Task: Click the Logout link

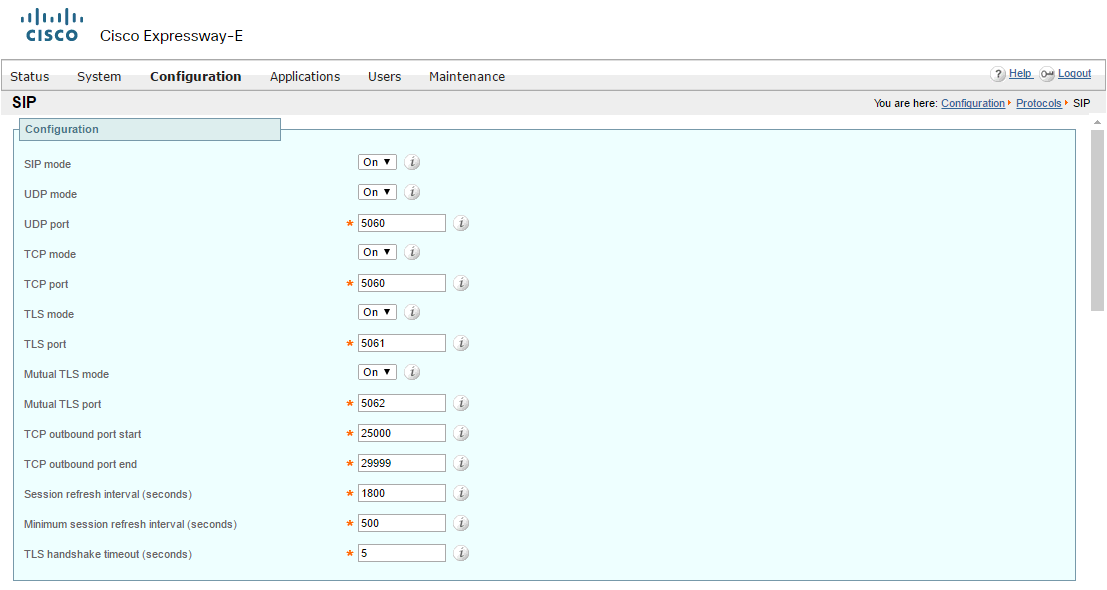Action: (x=1075, y=73)
